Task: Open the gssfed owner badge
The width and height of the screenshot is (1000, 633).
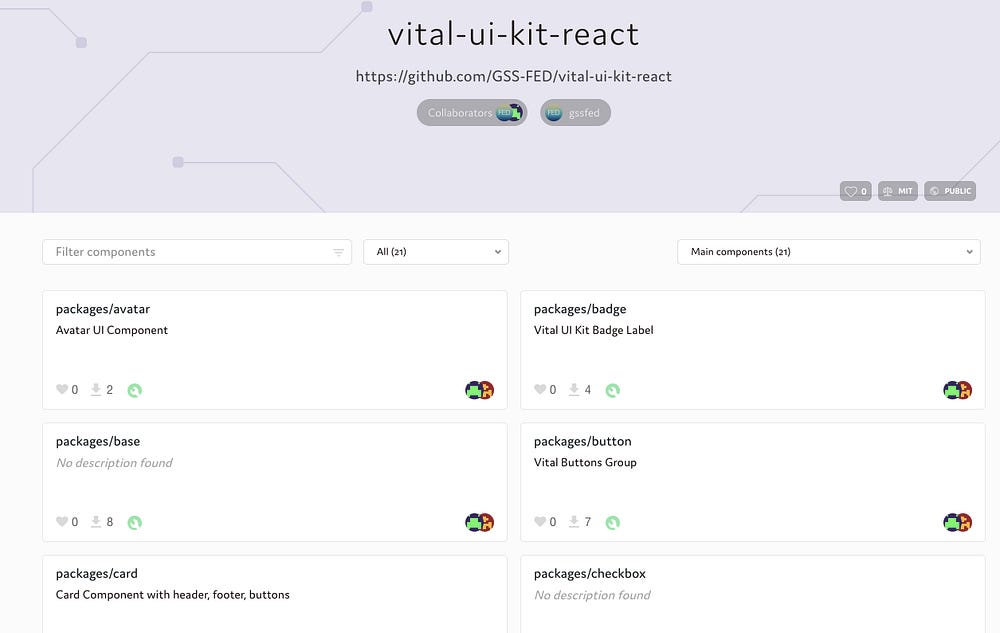Action: [x=575, y=113]
